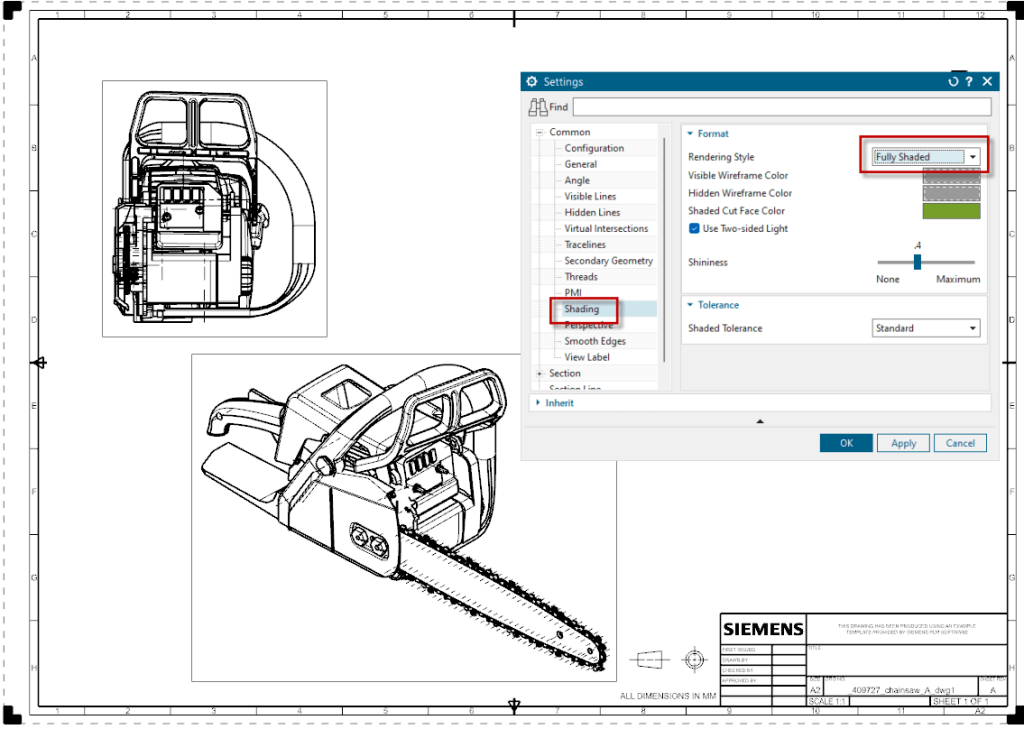
Task: Click 'SHEET 1 OF 1' text
Action: pos(960,702)
